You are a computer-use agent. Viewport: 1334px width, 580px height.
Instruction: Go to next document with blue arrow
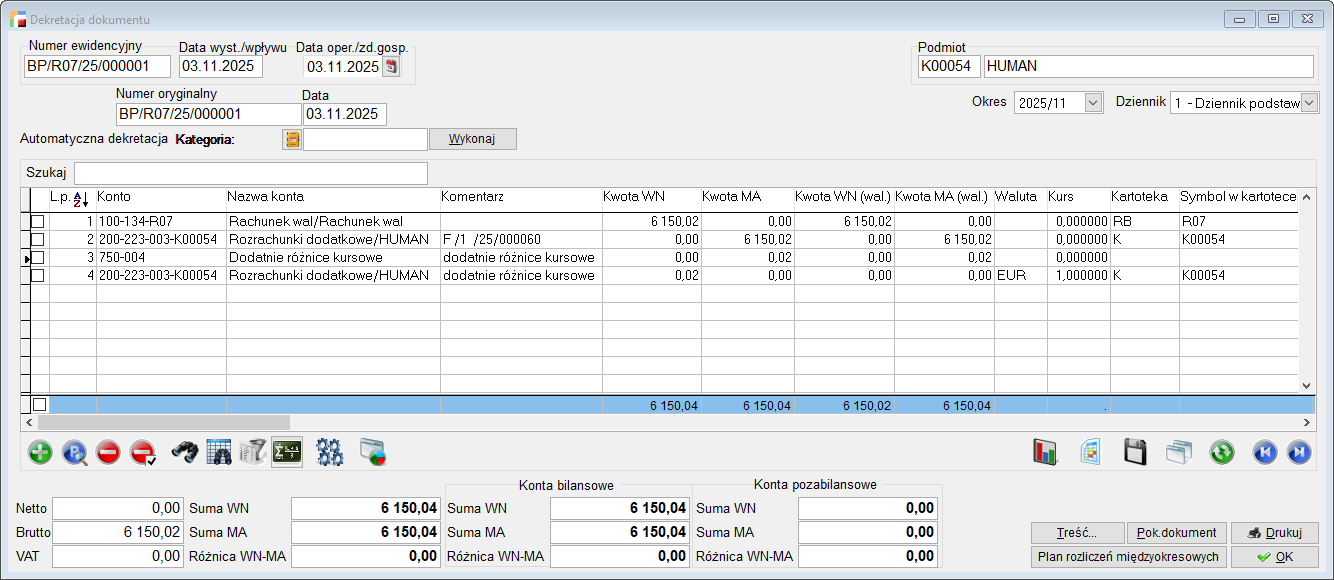pyautogui.click(x=1299, y=453)
